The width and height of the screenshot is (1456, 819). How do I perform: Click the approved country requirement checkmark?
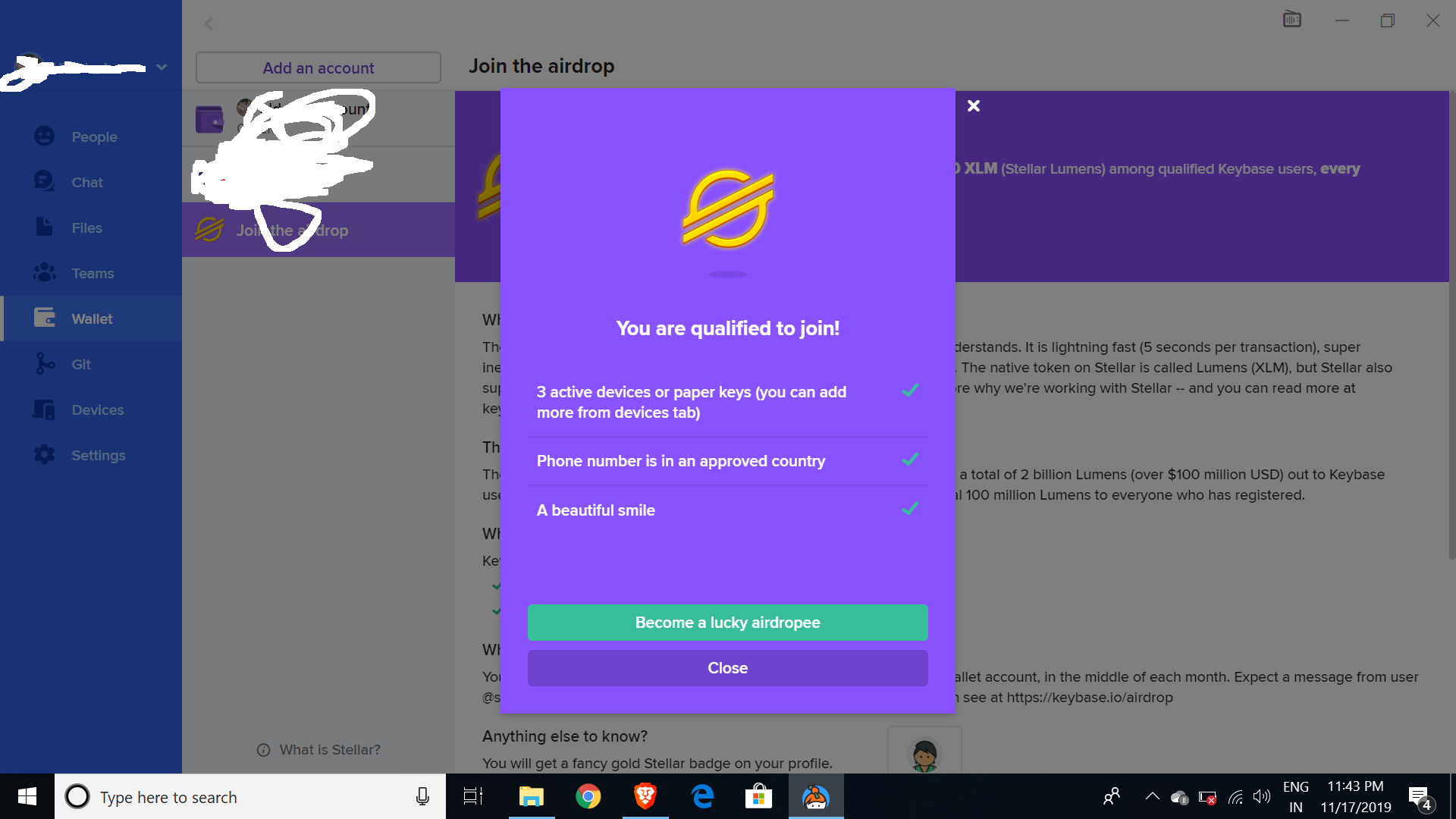(x=910, y=460)
